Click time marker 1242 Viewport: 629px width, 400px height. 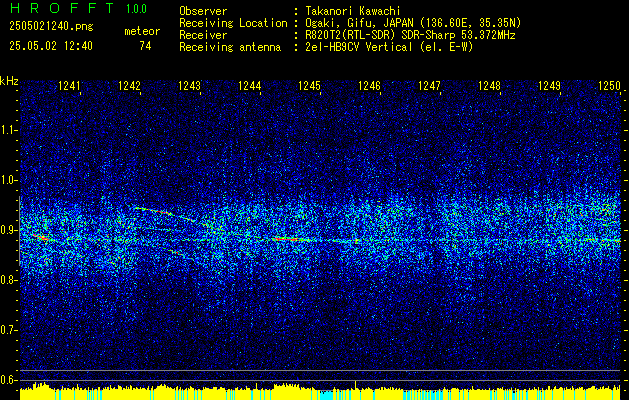click(130, 86)
